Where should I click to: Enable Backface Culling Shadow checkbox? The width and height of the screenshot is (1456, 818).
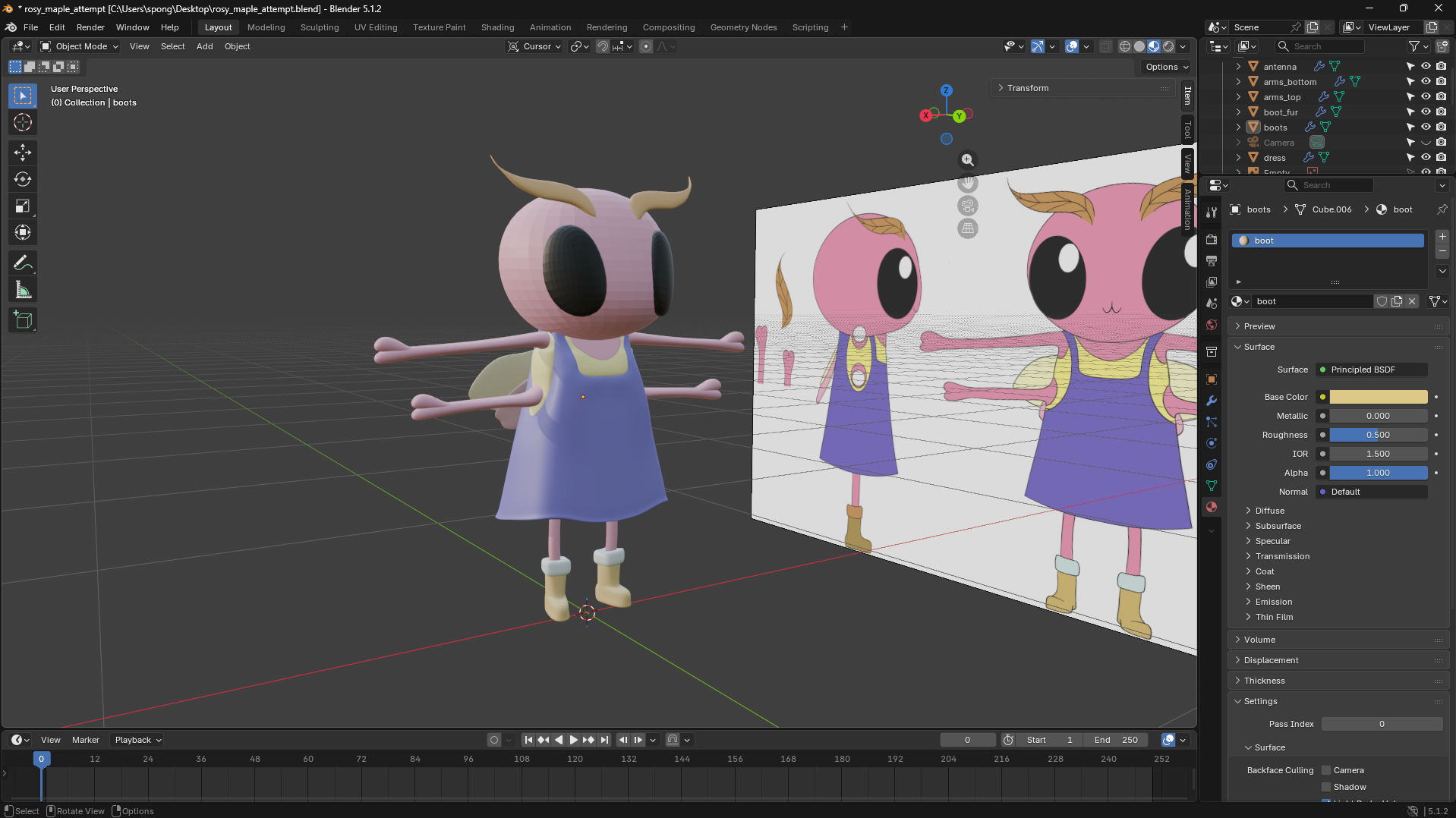[1326, 787]
